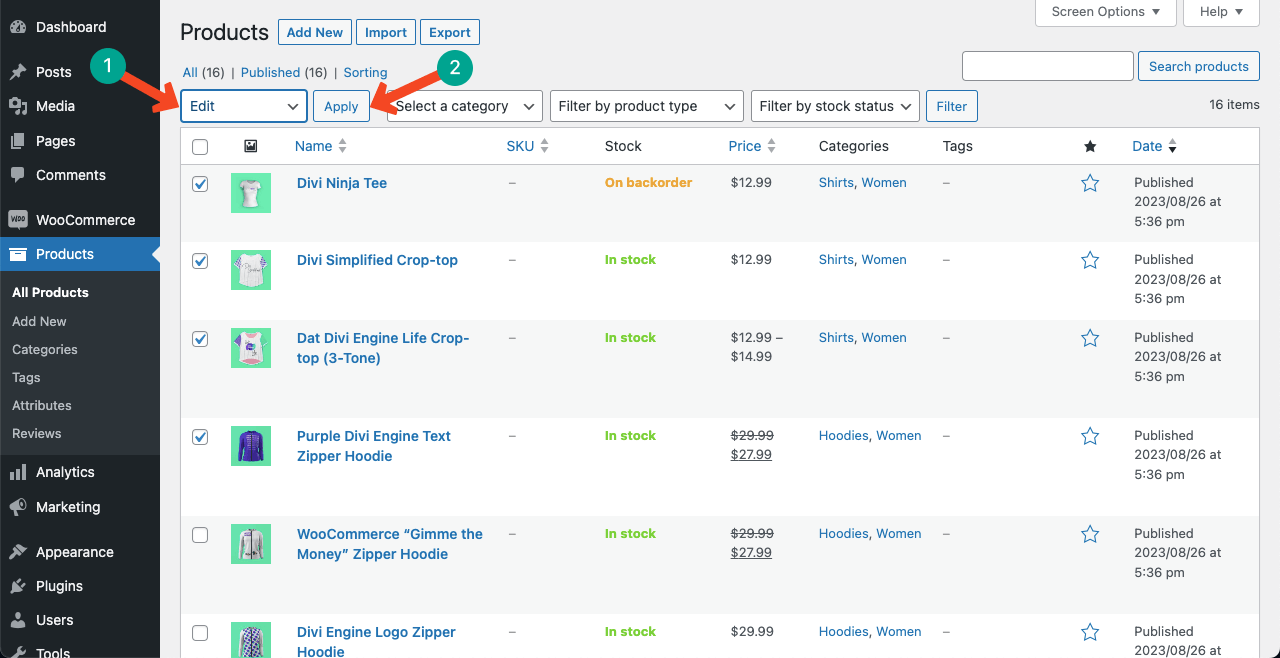Viewport: 1280px width, 658px height.
Task: Open Reviews submenu item
Action: click(37, 433)
